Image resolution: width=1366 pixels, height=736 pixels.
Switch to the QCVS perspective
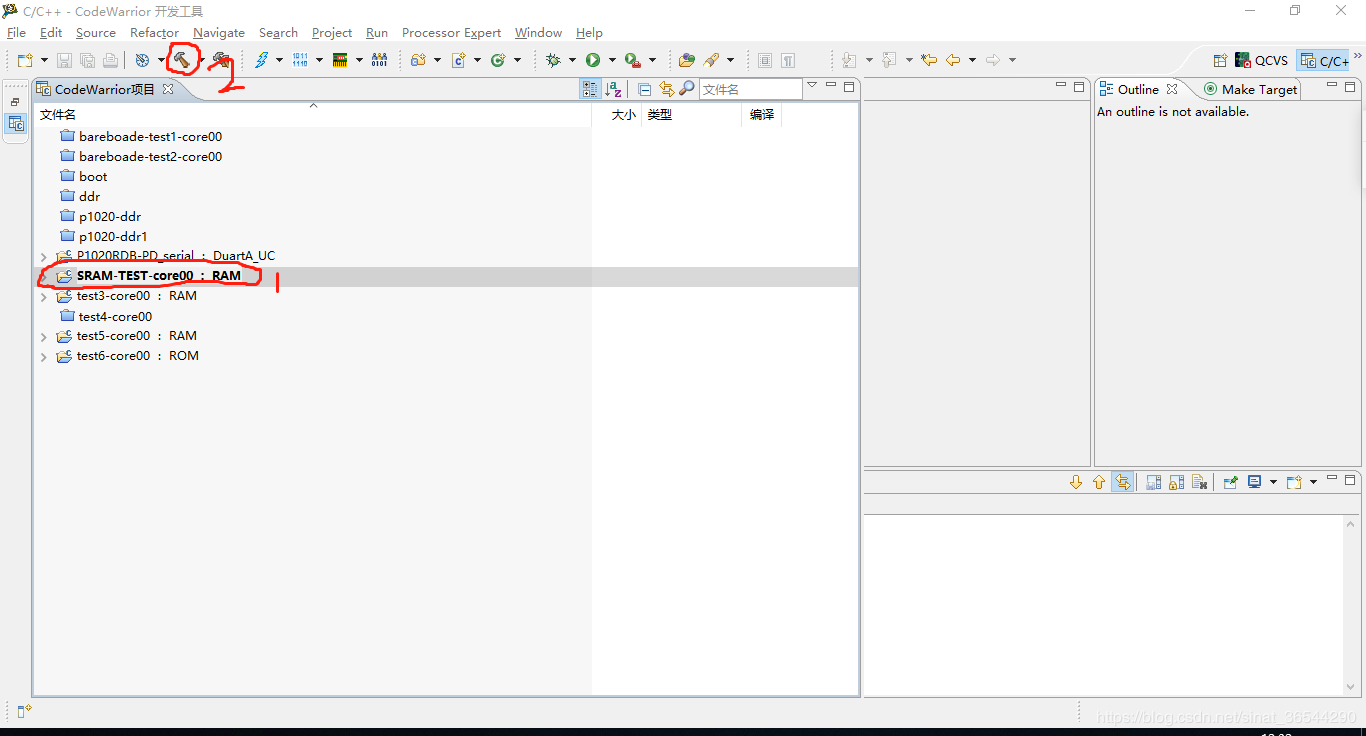click(1262, 61)
